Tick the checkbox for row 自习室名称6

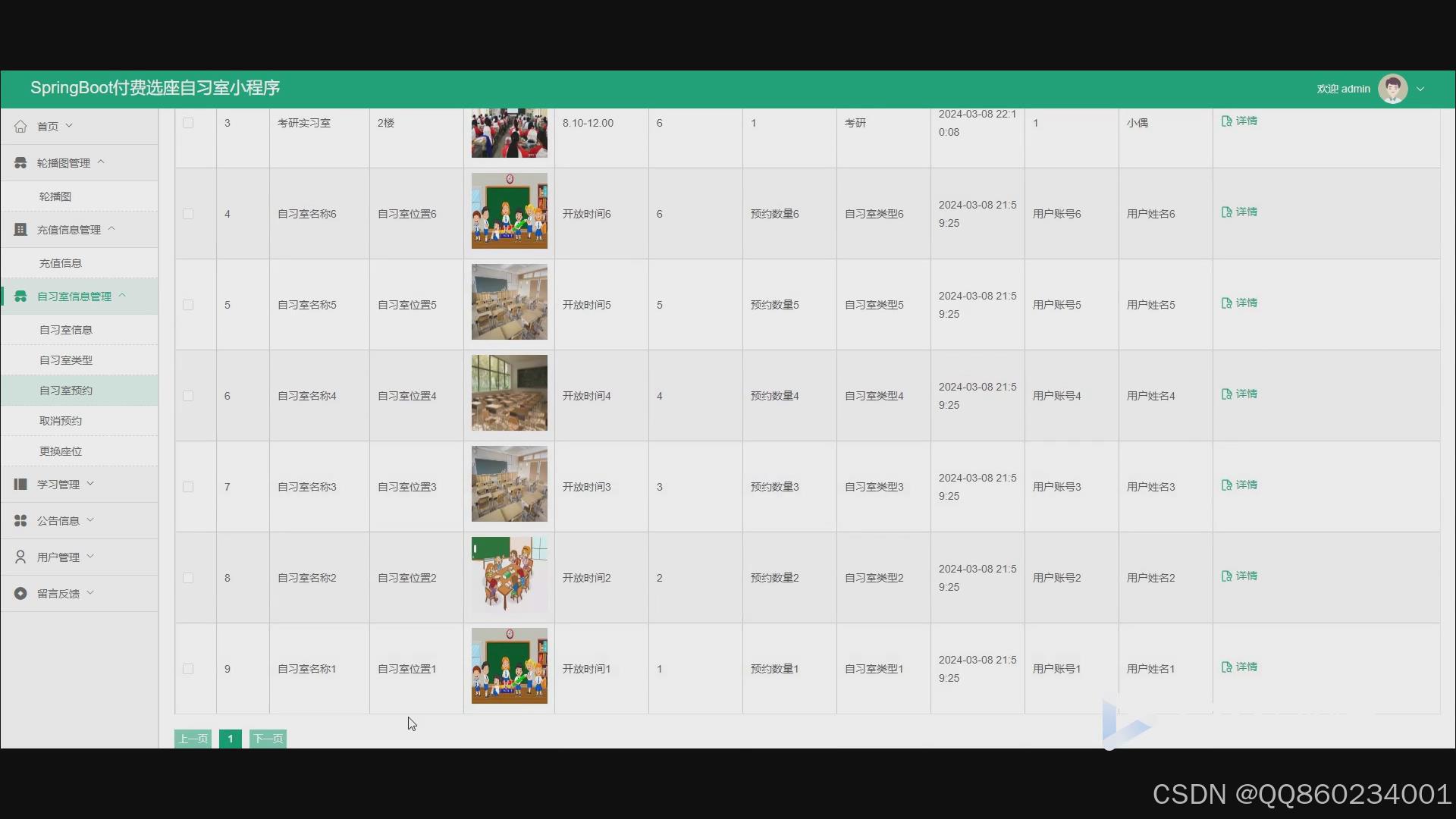pyautogui.click(x=188, y=214)
